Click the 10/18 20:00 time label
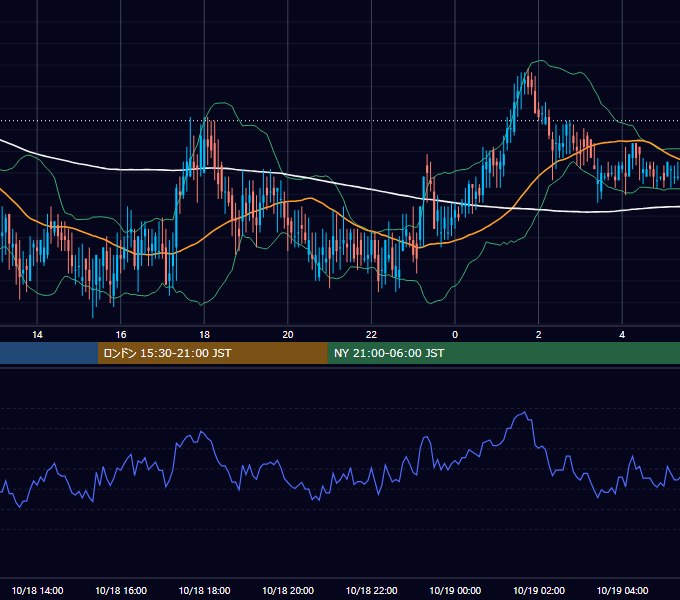Image resolution: width=680 pixels, height=600 pixels. (x=288, y=590)
